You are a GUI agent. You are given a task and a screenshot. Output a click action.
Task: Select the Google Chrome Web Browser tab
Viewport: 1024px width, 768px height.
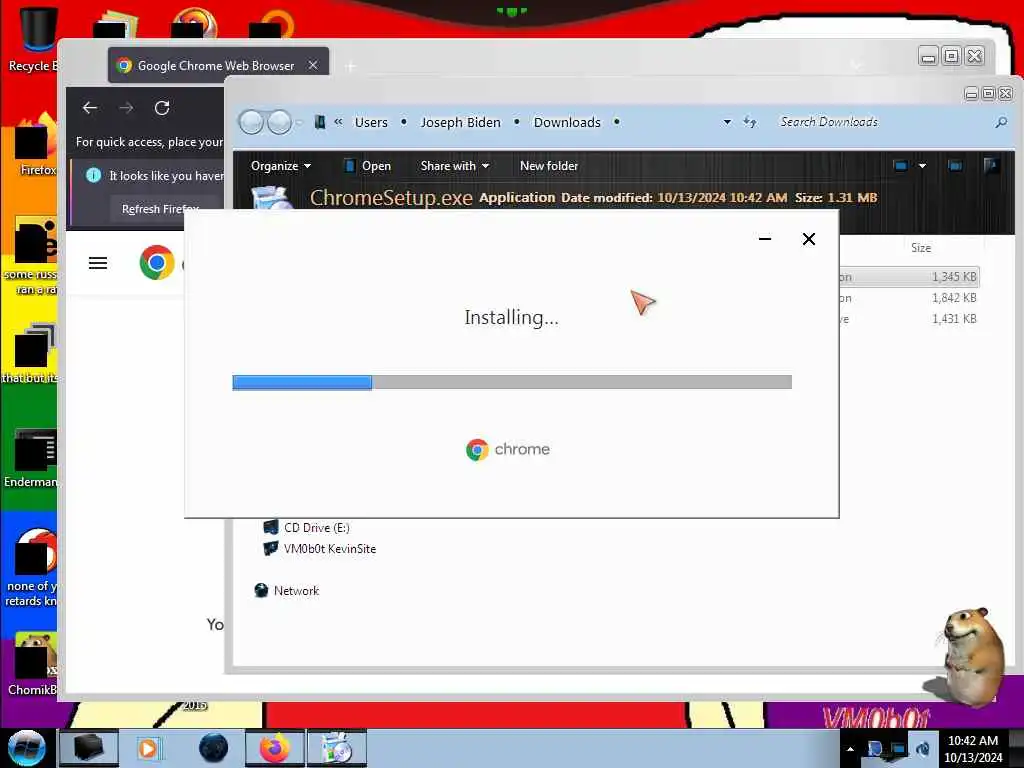(x=218, y=65)
